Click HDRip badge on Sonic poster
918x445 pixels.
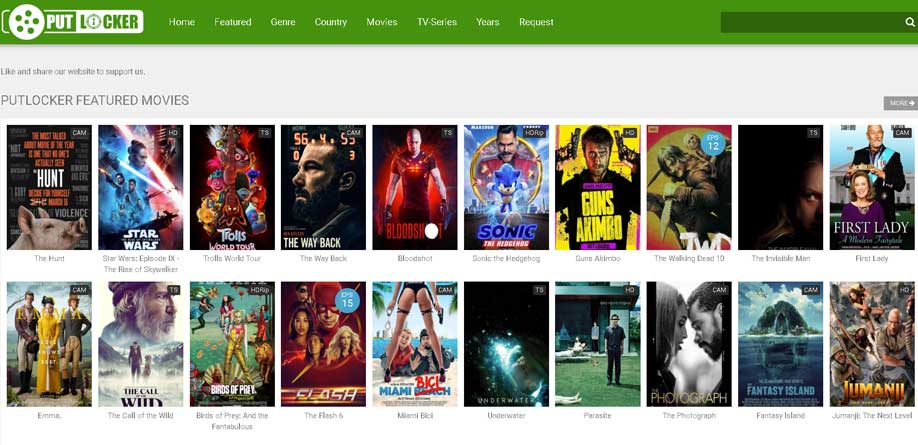[534, 133]
